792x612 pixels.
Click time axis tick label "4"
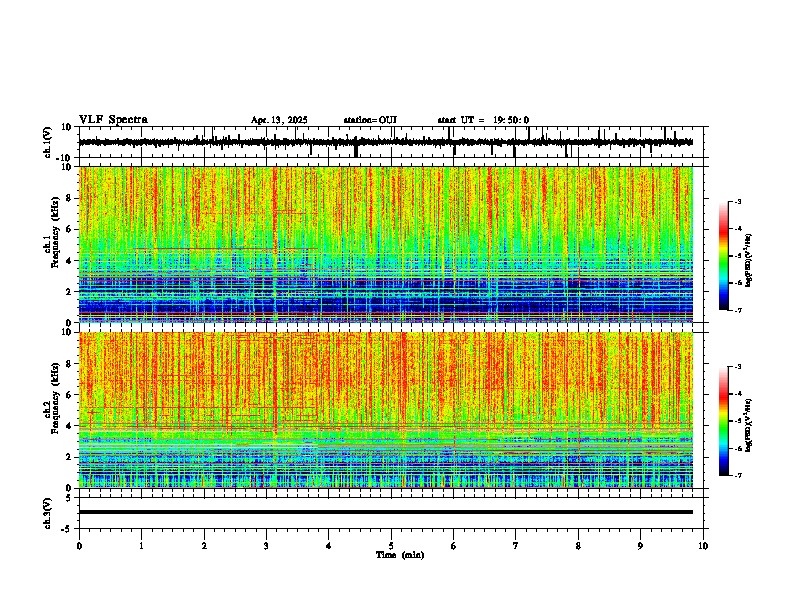coord(329,546)
